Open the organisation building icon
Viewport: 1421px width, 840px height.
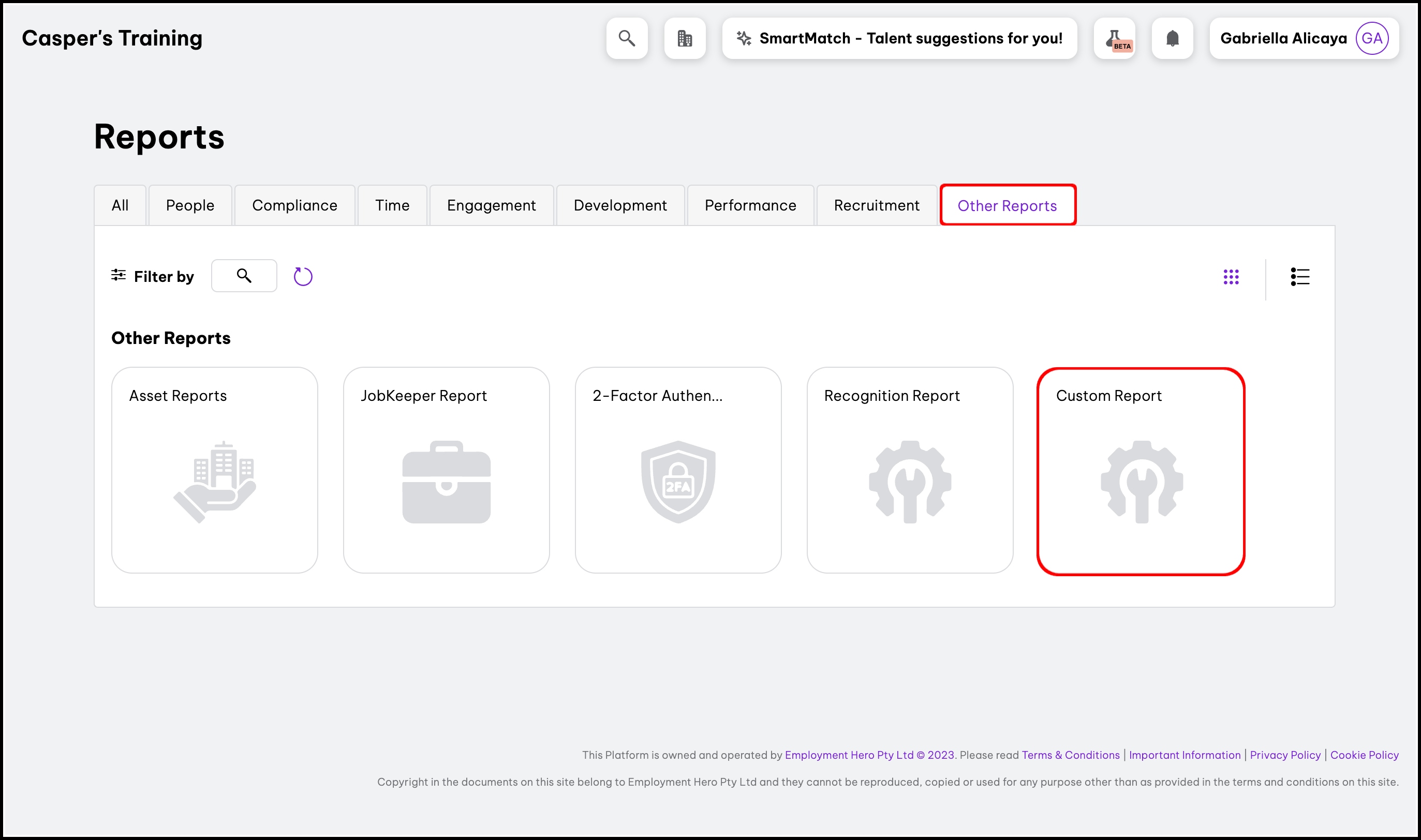tap(685, 38)
